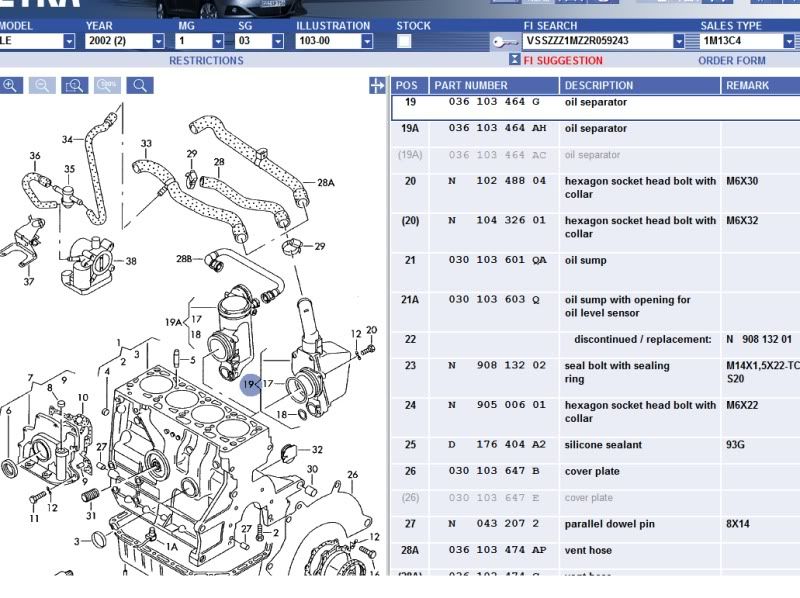
Task: Select the zoom-to-area tool
Action: pos(74,86)
